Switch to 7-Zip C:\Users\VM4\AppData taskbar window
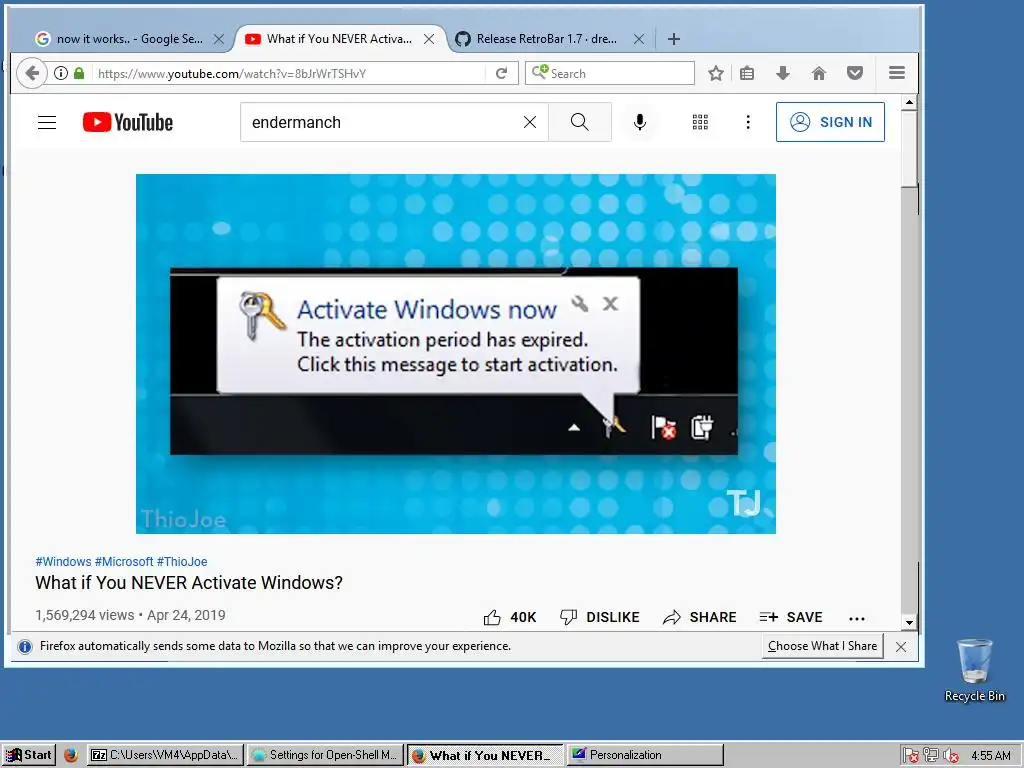The height and width of the screenshot is (768, 1024). [166, 755]
